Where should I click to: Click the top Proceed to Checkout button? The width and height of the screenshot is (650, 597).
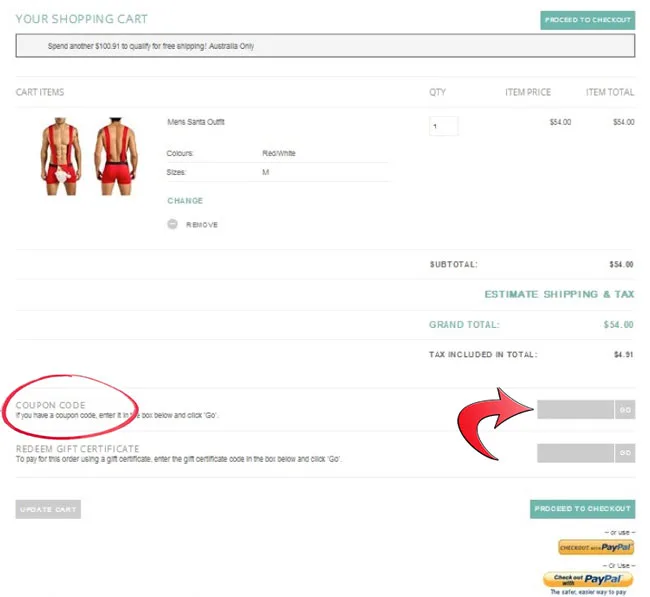[587, 20]
